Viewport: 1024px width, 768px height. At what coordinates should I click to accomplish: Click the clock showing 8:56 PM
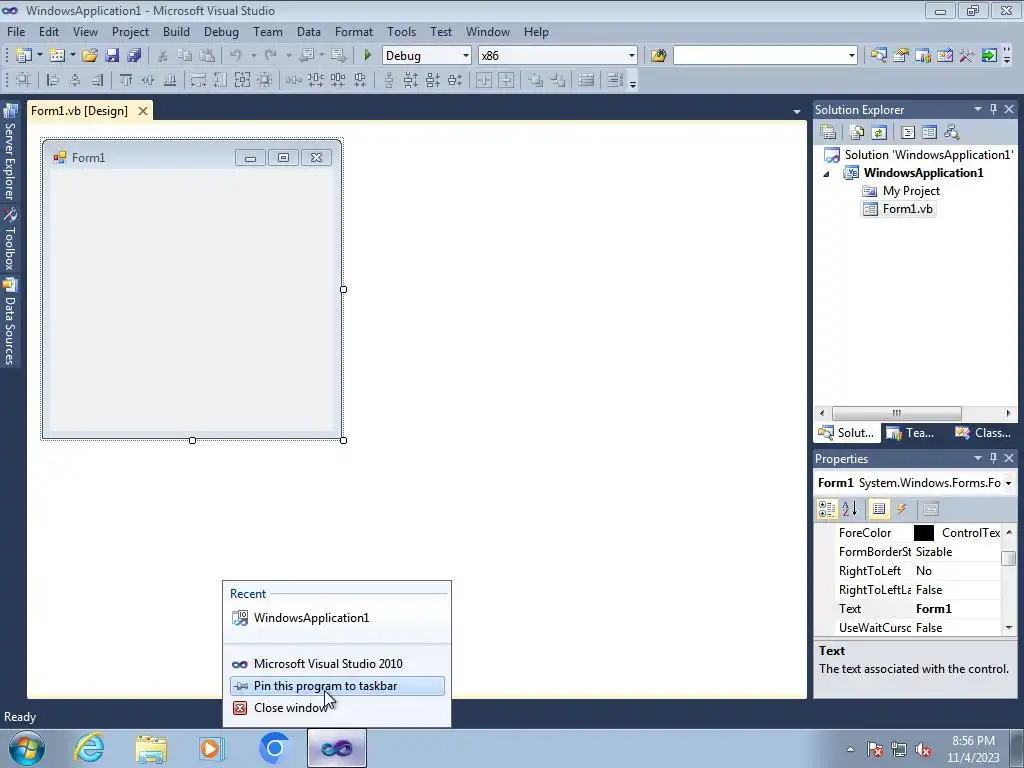[973, 741]
